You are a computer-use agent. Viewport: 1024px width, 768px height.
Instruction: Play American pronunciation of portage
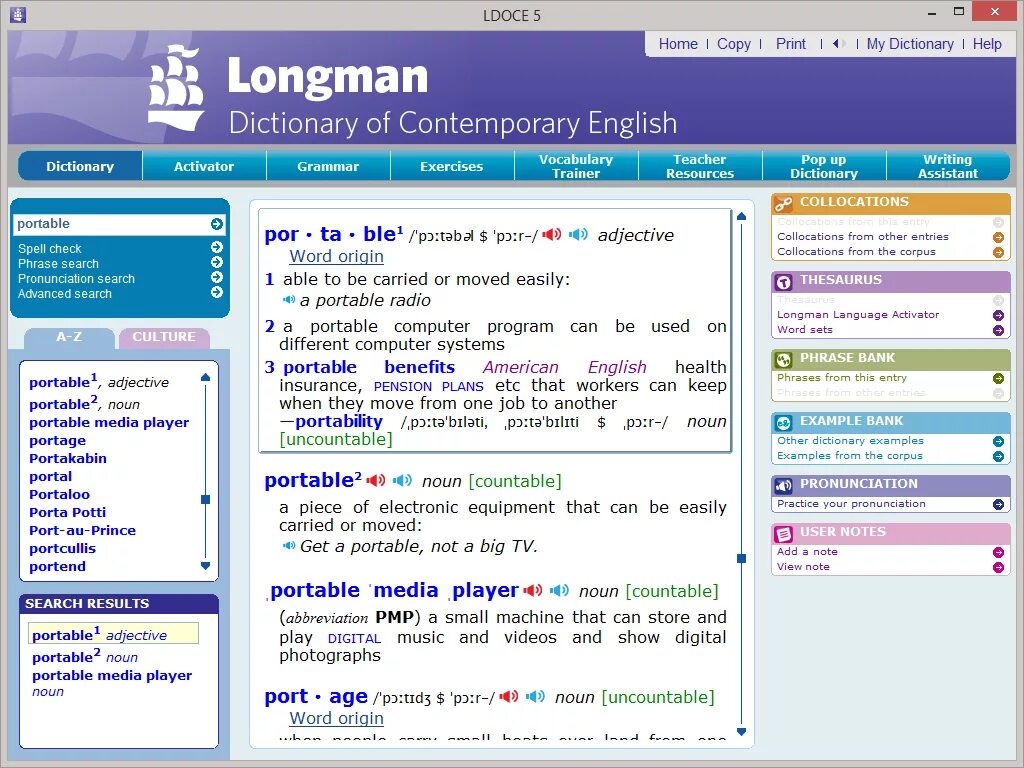coord(536,696)
